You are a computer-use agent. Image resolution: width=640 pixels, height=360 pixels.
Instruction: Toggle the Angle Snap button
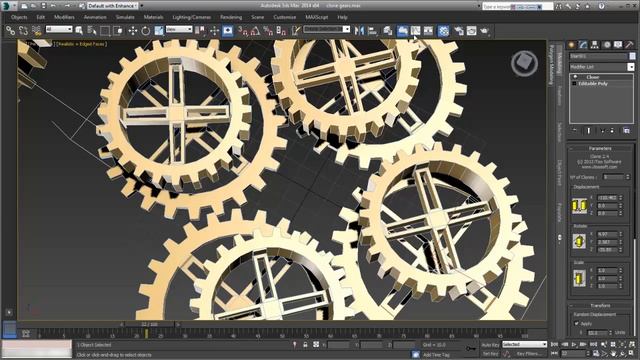256,31
